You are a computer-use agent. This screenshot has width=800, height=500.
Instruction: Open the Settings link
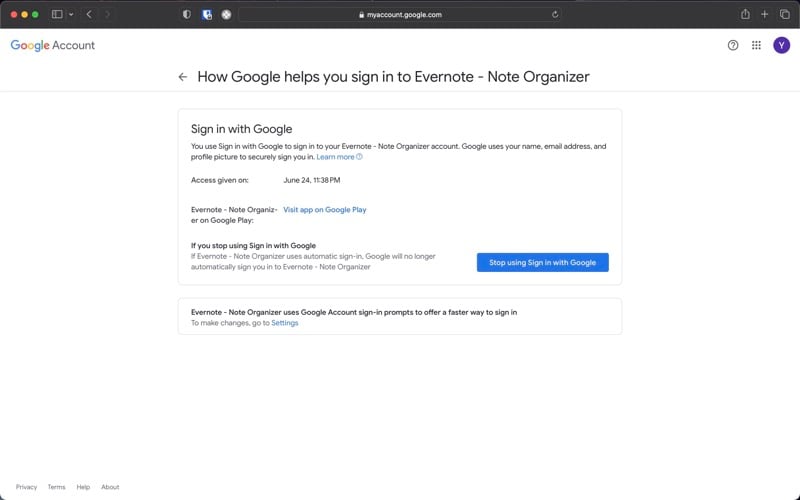point(285,323)
